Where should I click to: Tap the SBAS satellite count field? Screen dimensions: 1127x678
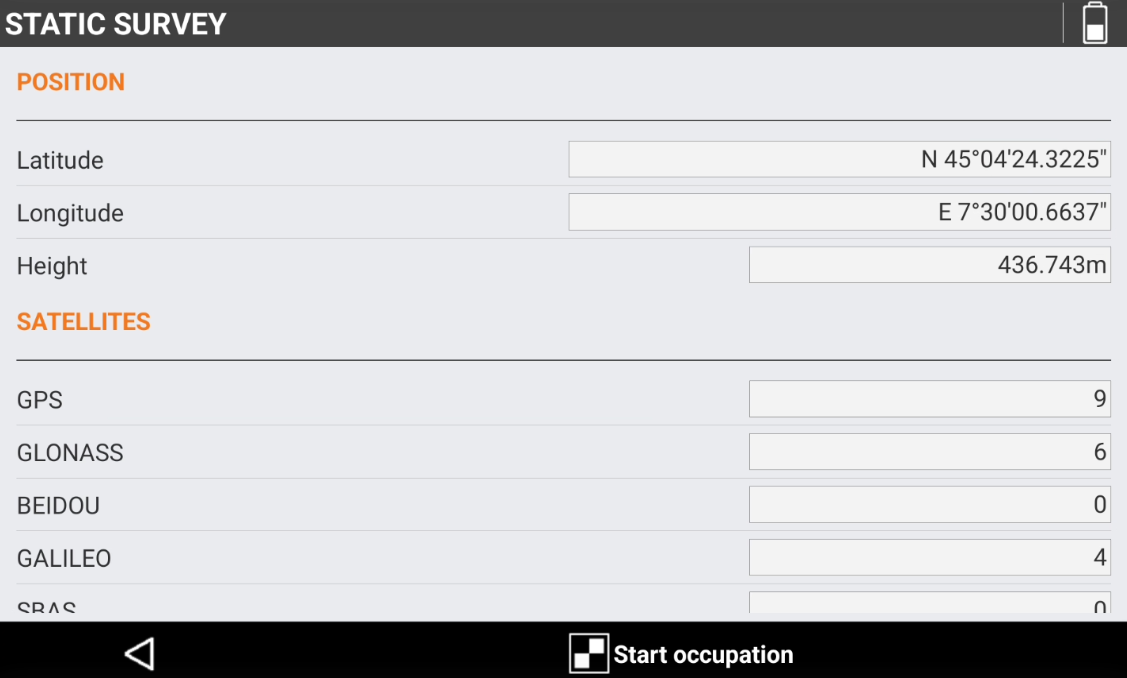[929, 603]
